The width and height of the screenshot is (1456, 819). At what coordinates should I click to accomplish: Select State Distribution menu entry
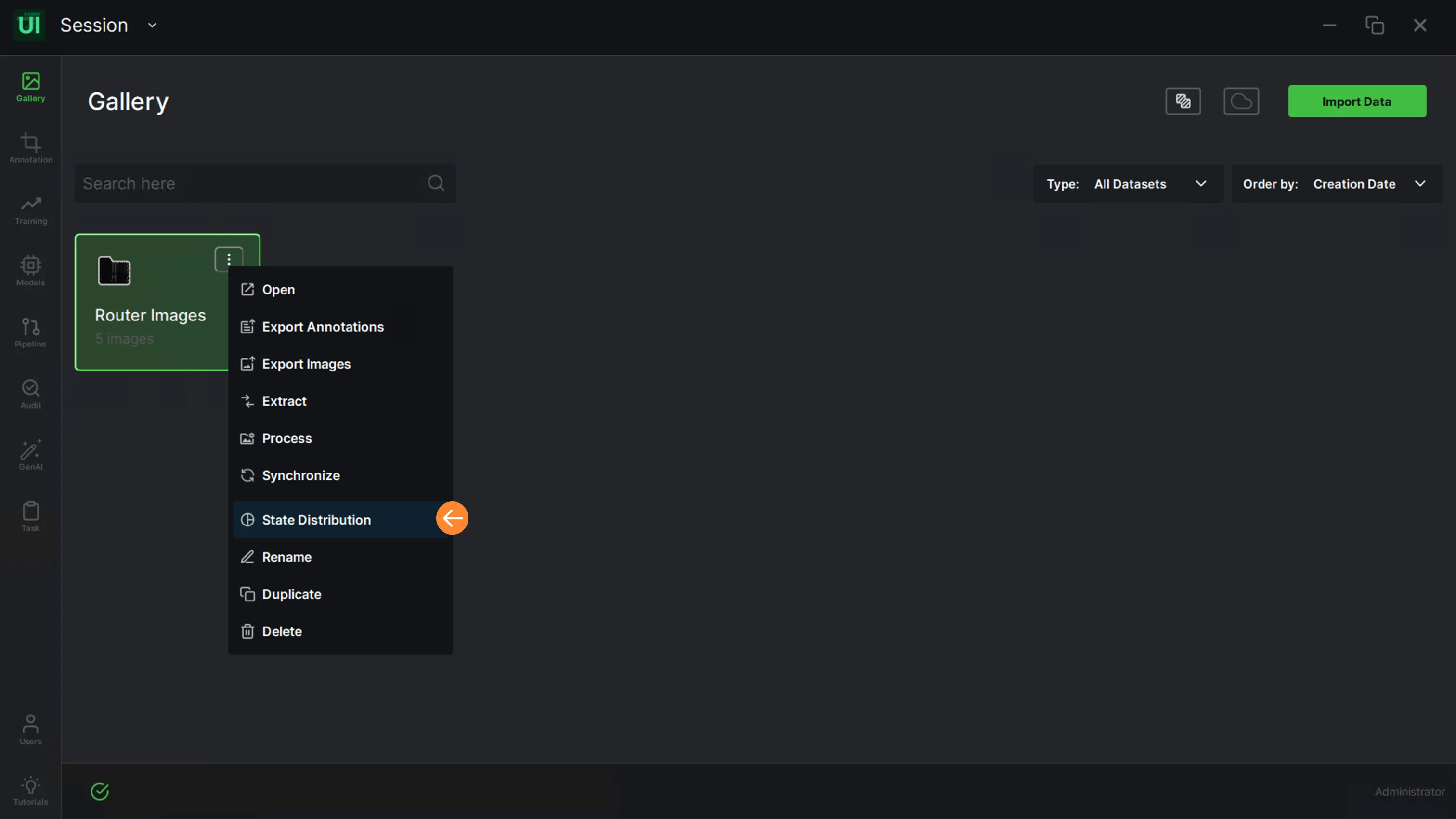coord(340,520)
